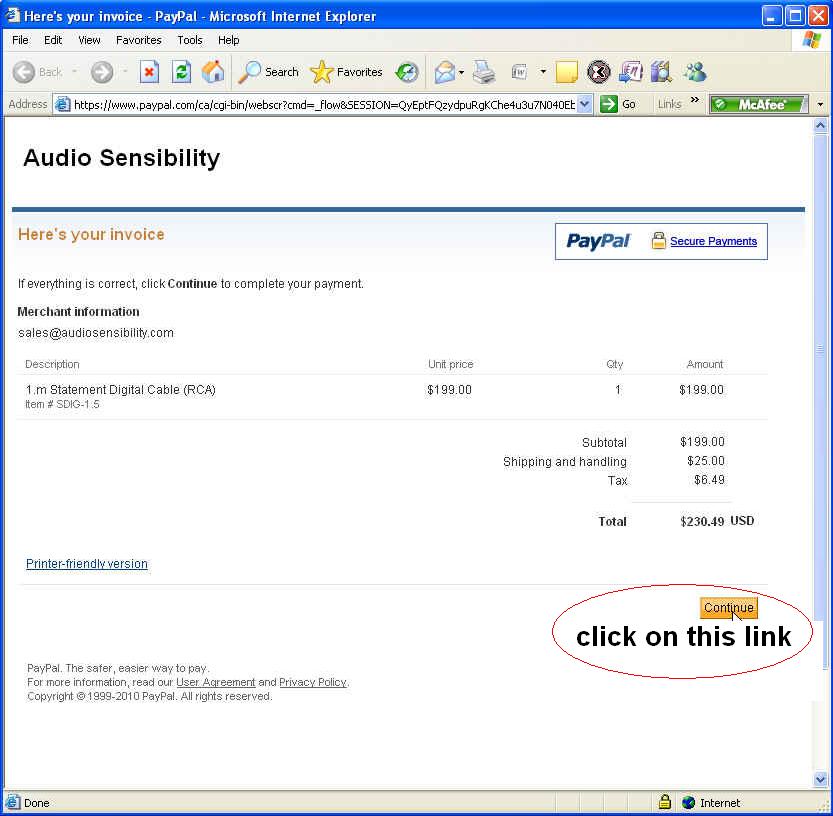Click the Stop loading toolbar icon

click(x=149, y=72)
